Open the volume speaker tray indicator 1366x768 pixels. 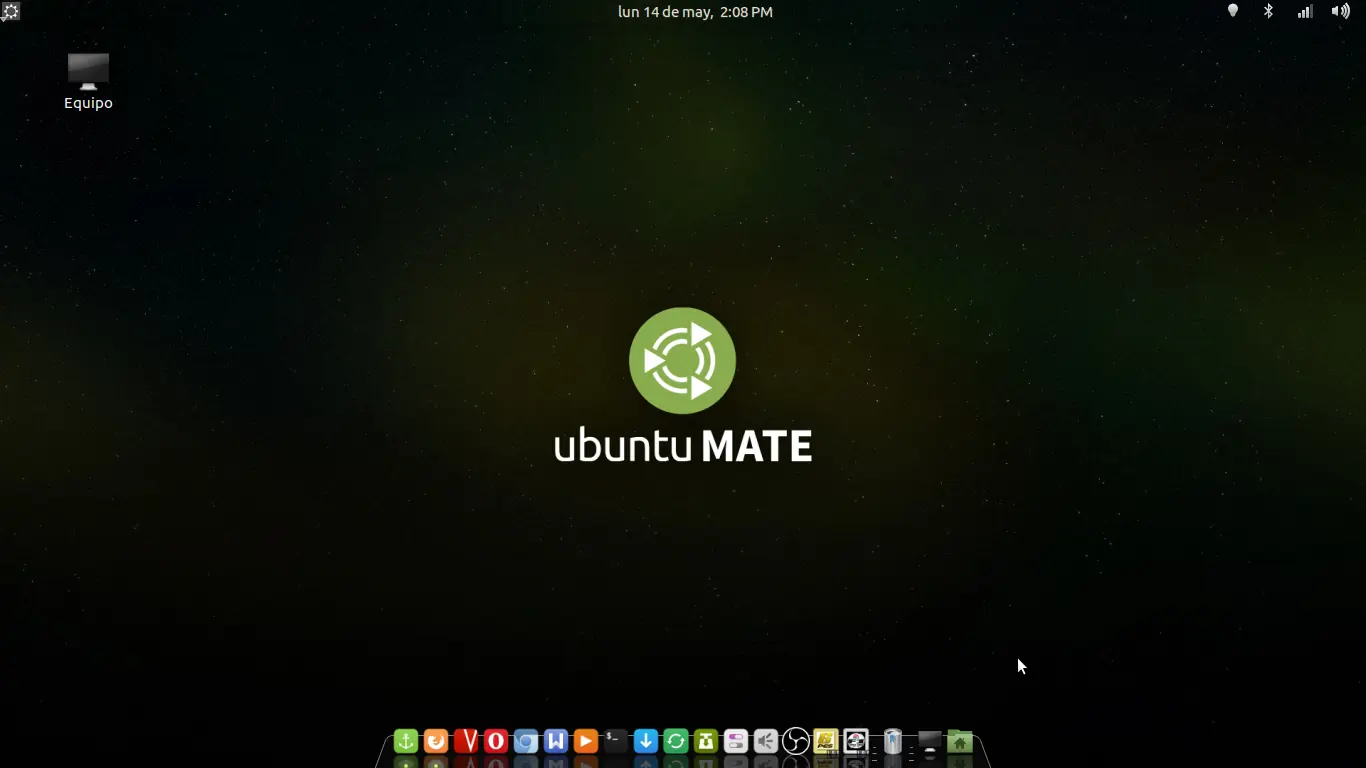pyautogui.click(x=1340, y=11)
